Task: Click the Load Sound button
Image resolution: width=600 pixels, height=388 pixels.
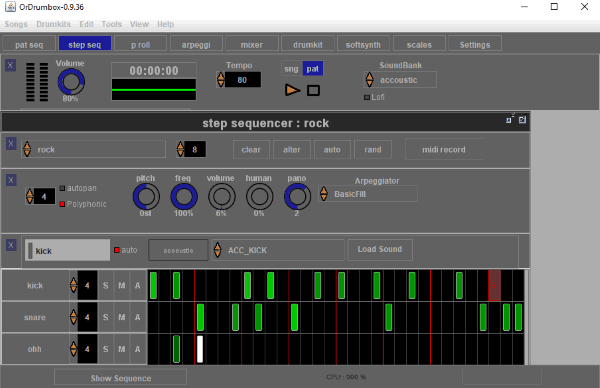Action: pos(380,249)
